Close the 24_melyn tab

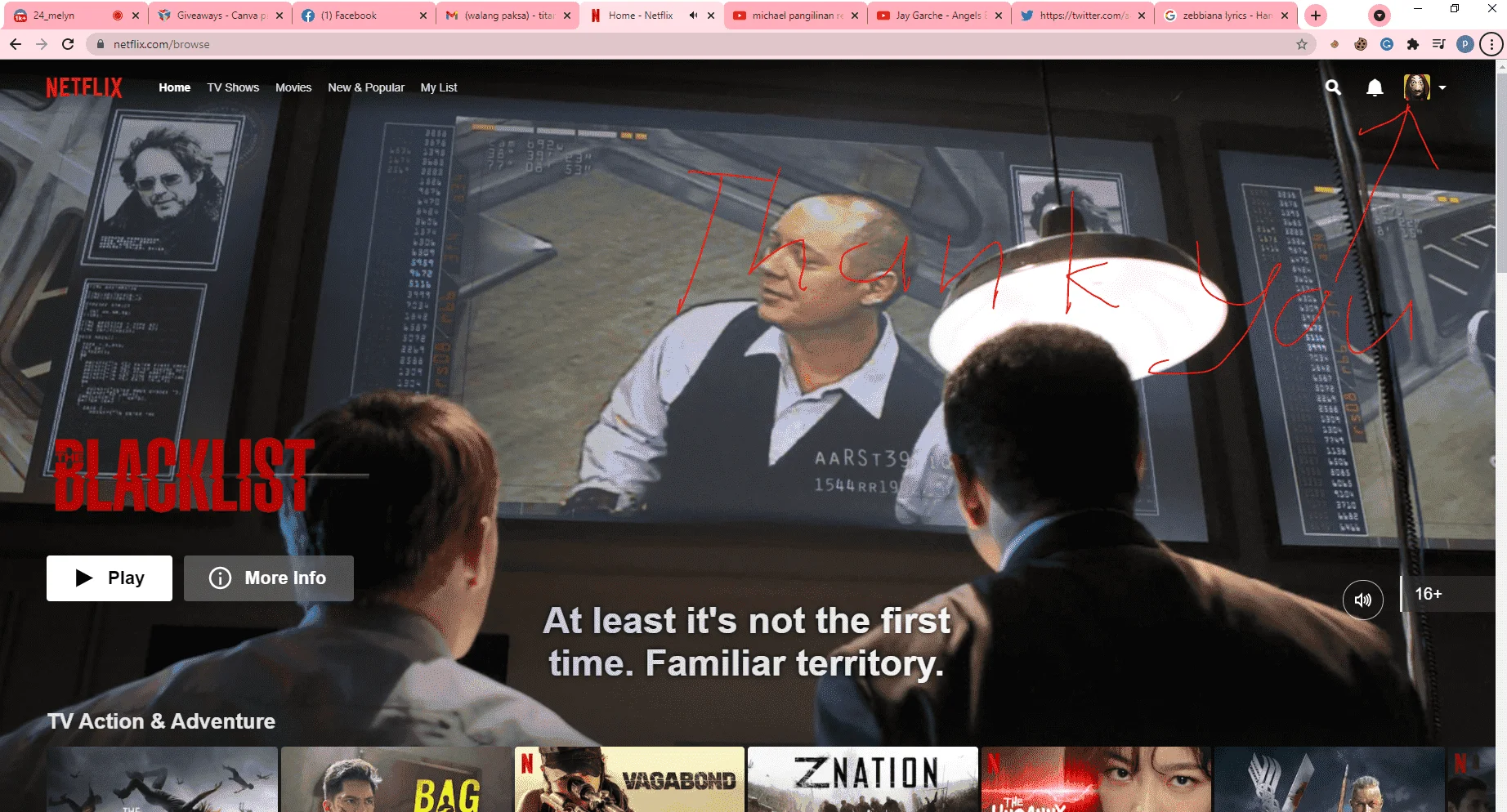coord(136,16)
